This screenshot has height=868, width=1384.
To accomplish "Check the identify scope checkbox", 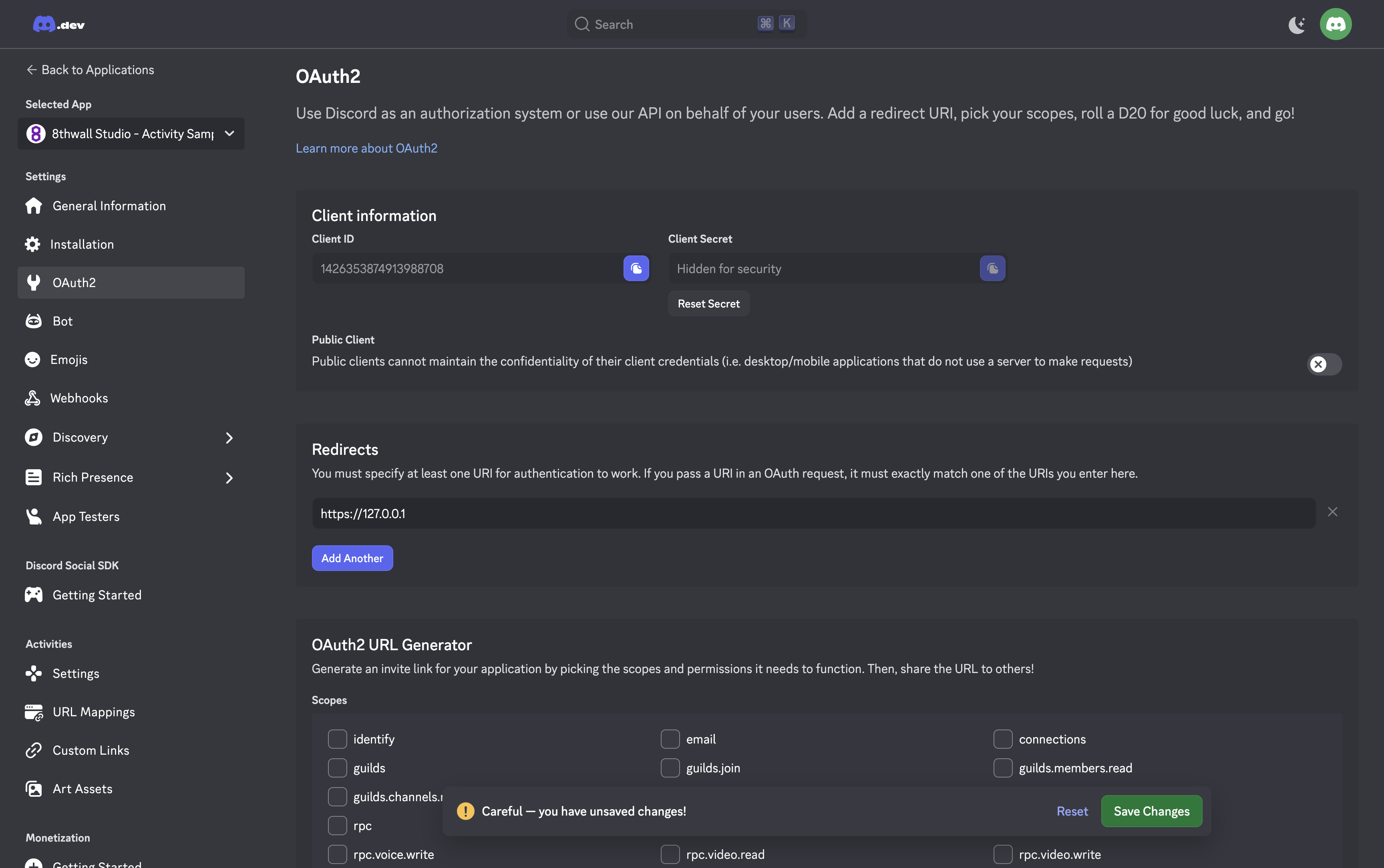I will pyautogui.click(x=338, y=739).
